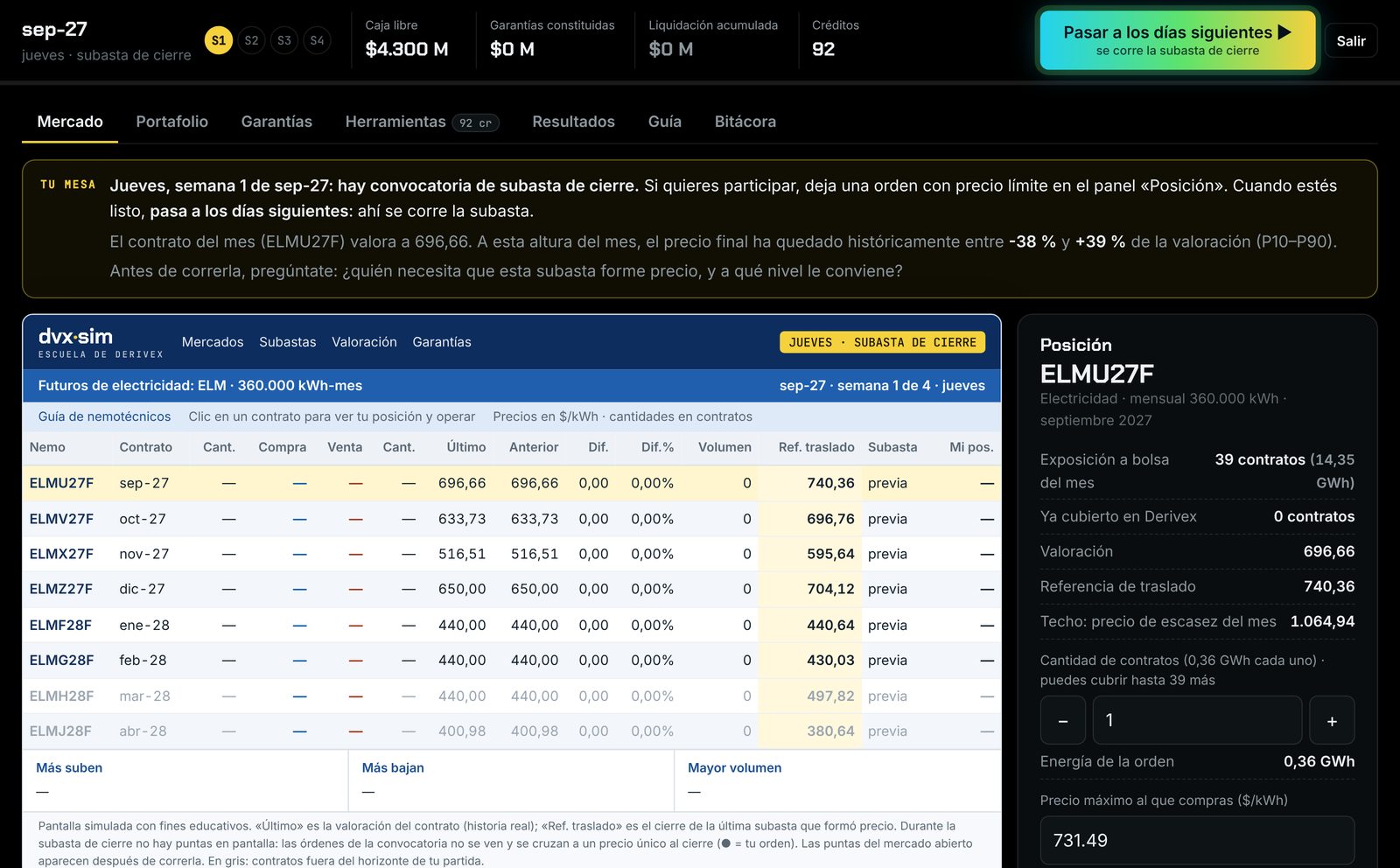Select the S4 week indicator

click(x=317, y=40)
